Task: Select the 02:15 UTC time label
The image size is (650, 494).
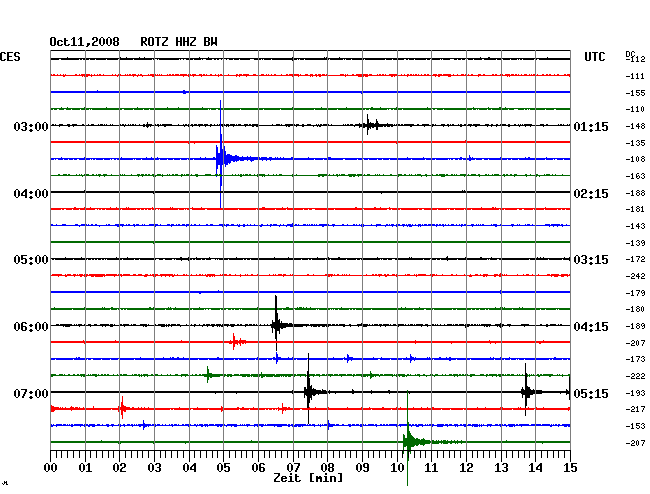Action: click(x=591, y=194)
